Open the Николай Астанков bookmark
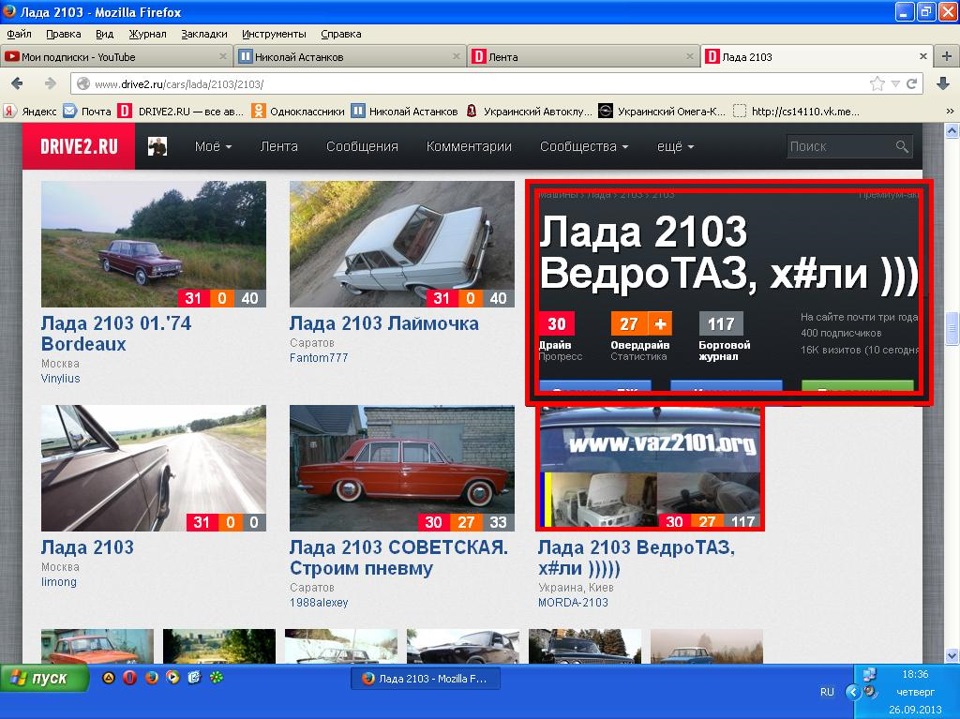 point(405,111)
